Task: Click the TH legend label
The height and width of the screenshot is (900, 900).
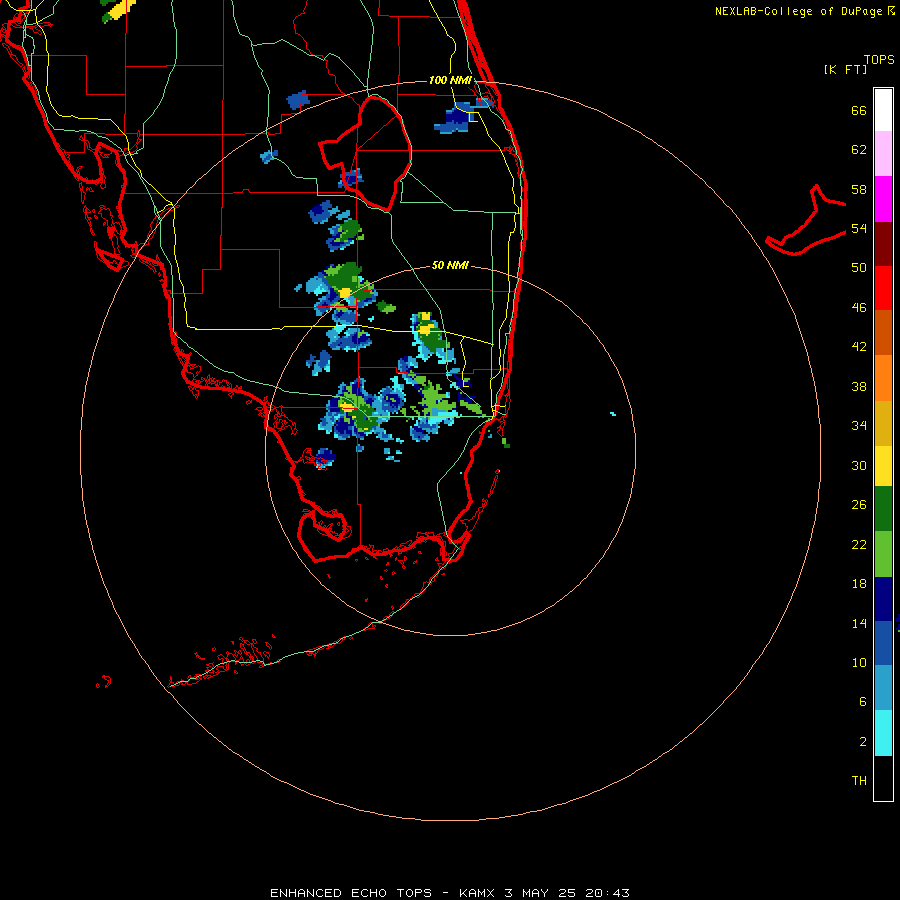Action: point(859,780)
